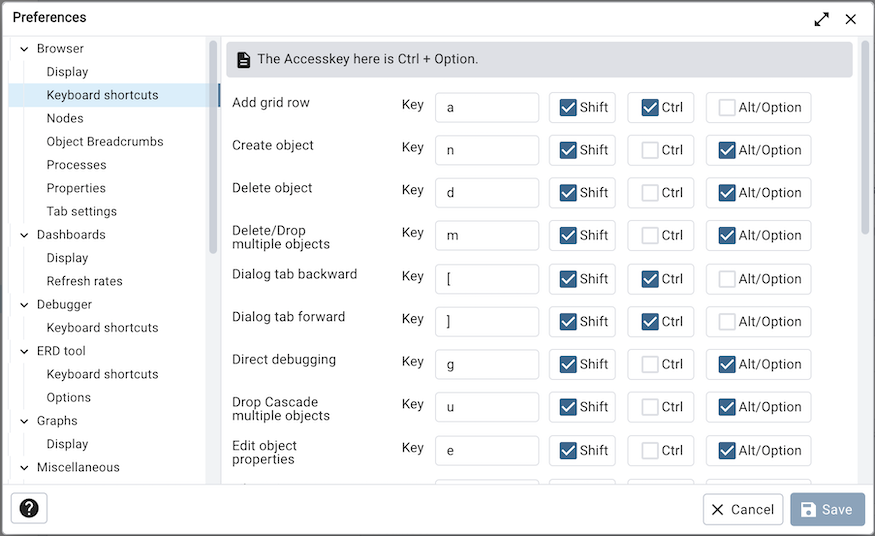Viewport: 875px width, 536px height.
Task: Click the Direct debugging key field
Action: [487, 364]
